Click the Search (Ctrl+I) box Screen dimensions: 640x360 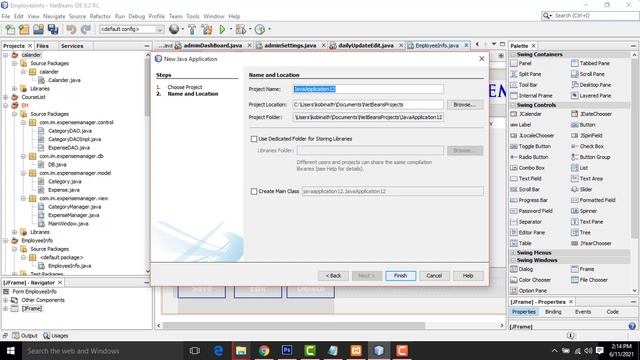tap(590, 16)
